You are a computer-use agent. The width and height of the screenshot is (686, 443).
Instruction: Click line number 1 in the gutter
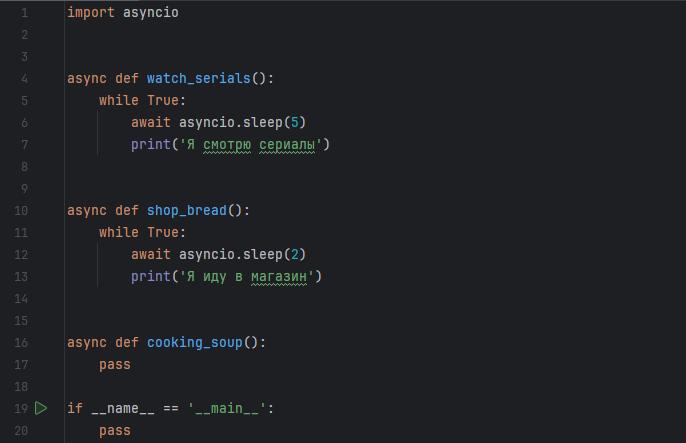[24, 13]
